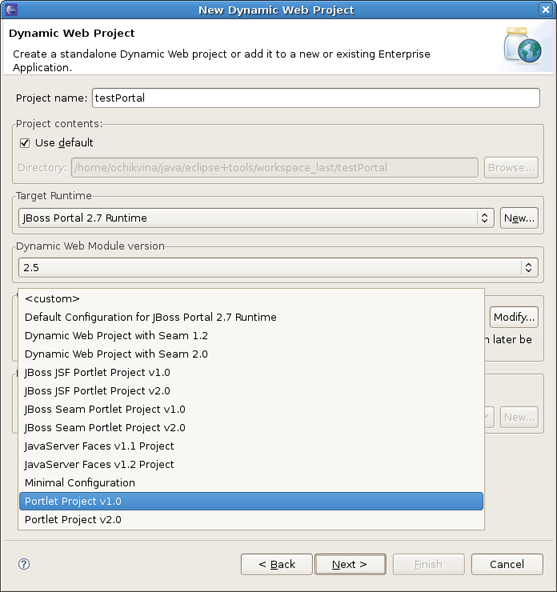Click New button beside Target Runtime

(519, 218)
